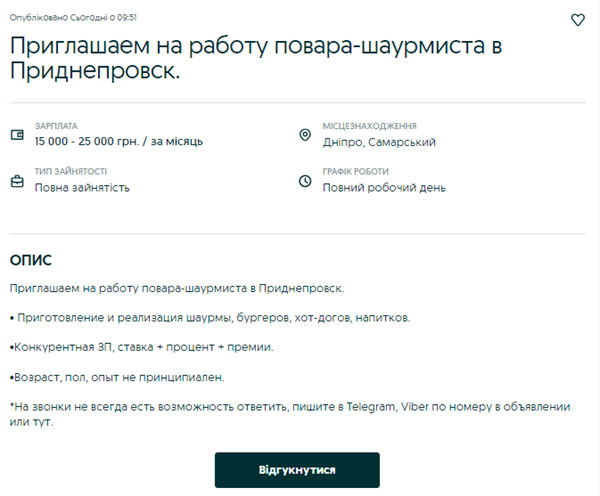This screenshot has height=496, width=600.
Task: Click the Повний робочий день value
Action: 384,187
